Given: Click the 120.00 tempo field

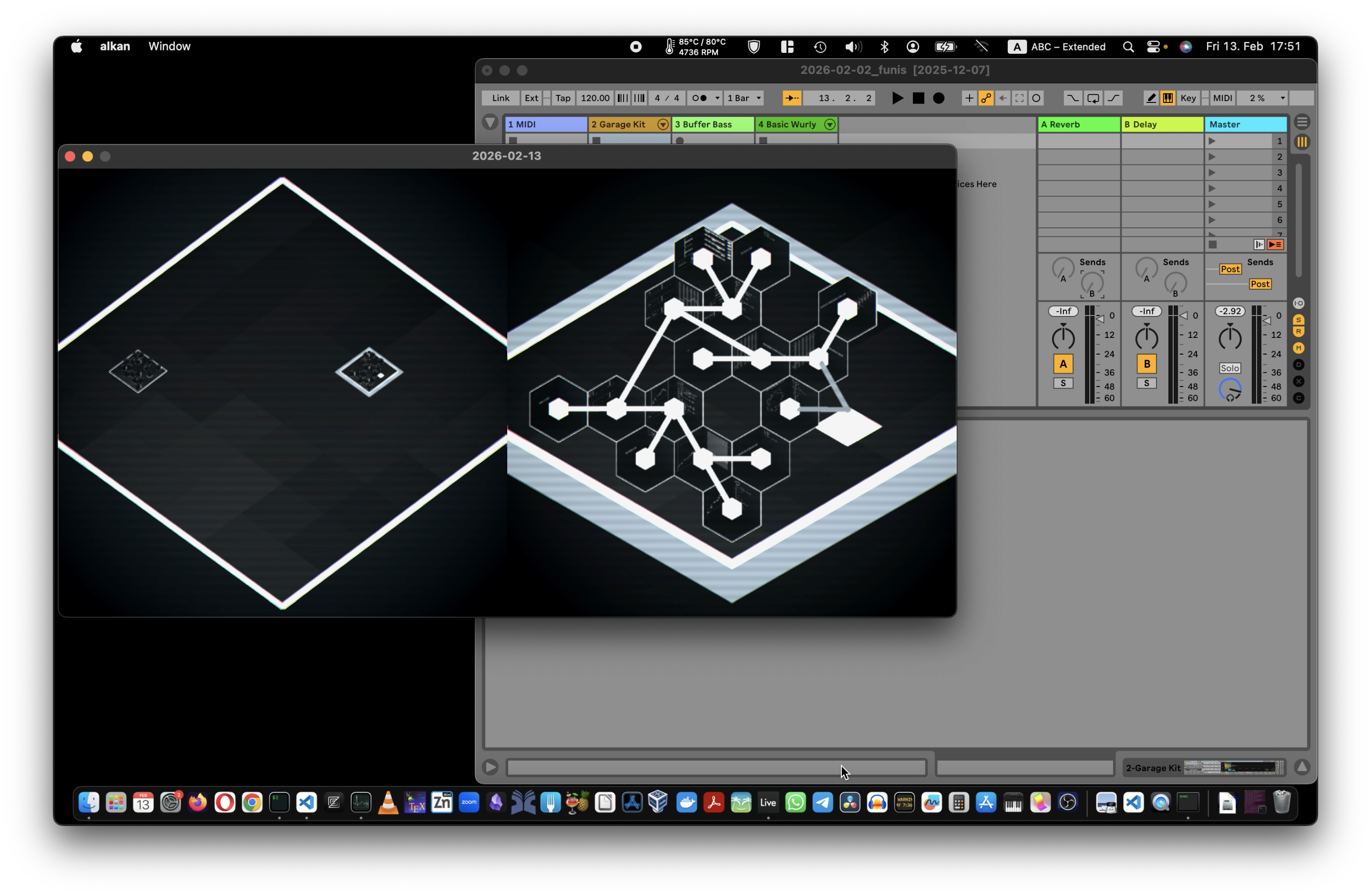Looking at the screenshot, I should [594, 99].
